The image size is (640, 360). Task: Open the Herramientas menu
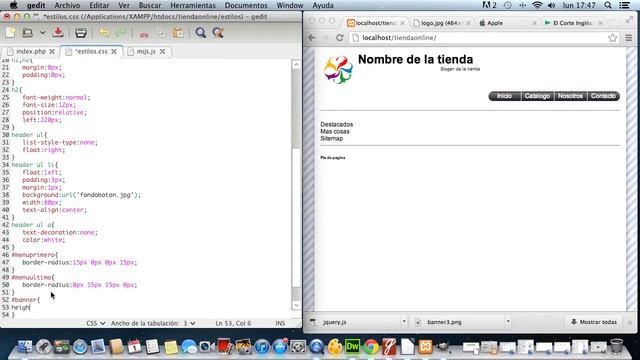(193, 5)
